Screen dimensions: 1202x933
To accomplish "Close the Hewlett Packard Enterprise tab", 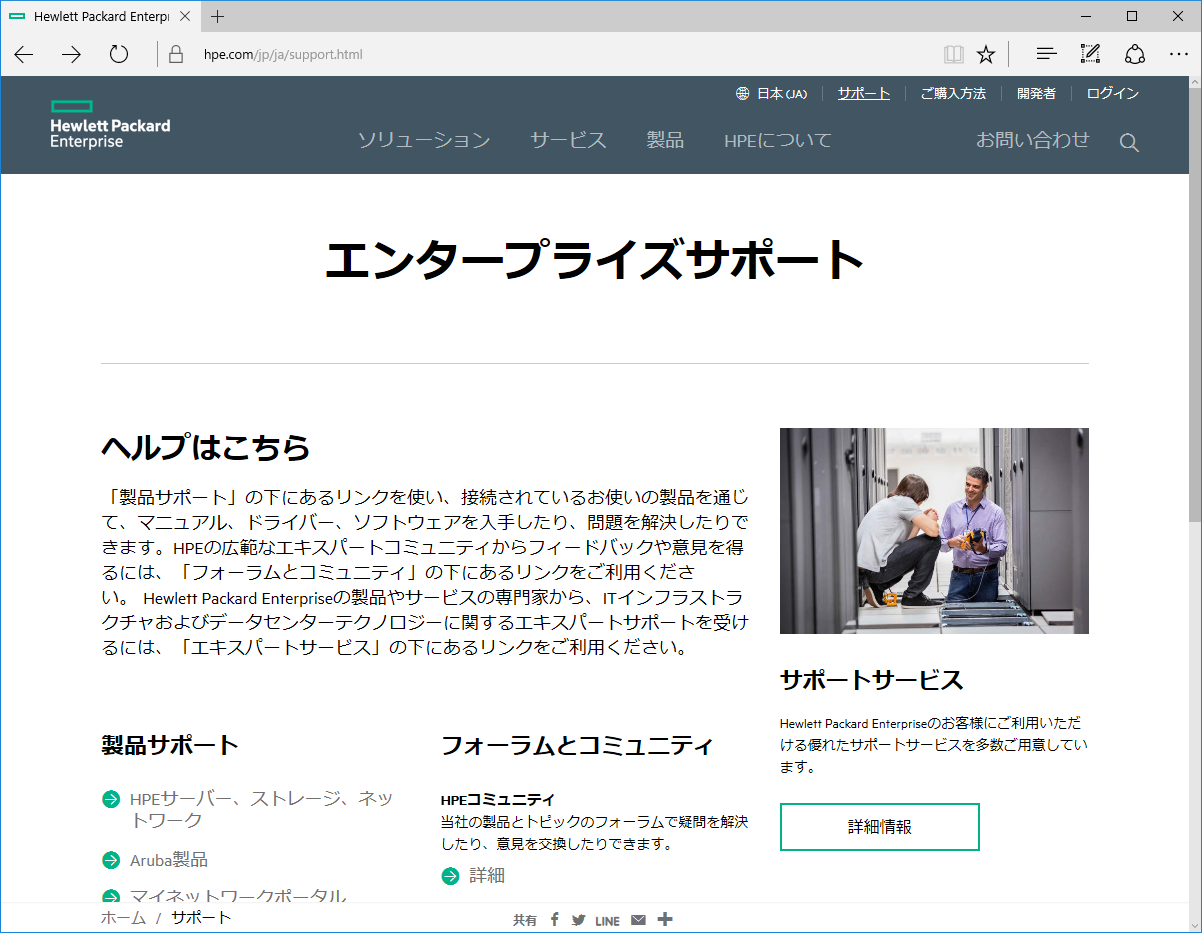I will pyautogui.click(x=185, y=16).
